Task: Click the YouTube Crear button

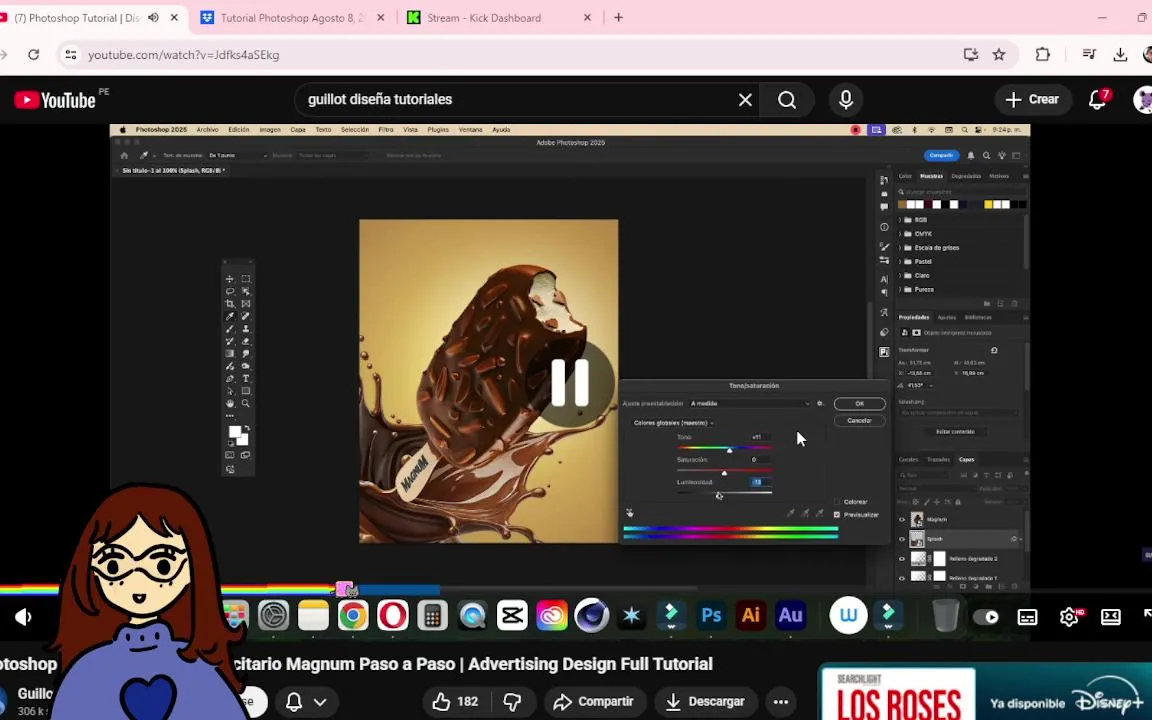Action: click(1032, 99)
